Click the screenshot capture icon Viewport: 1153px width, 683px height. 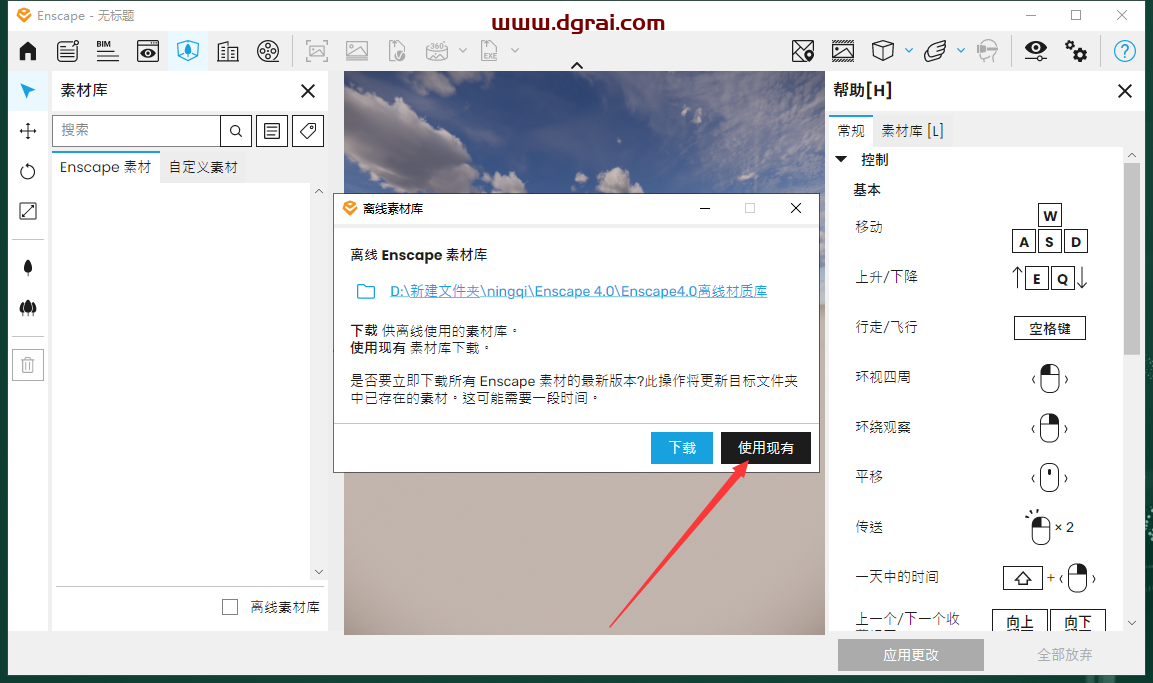click(x=317, y=51)
